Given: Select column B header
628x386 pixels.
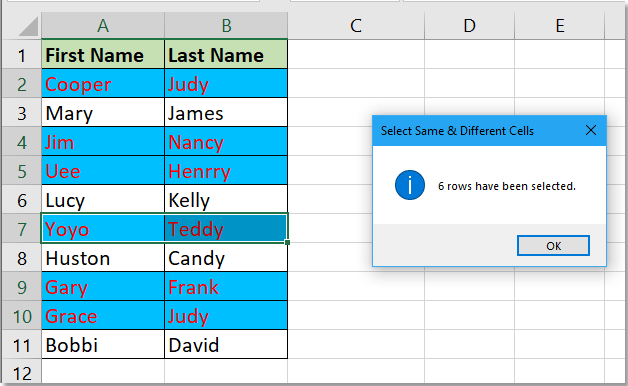Looking at the screenshot, I should pyautogui.click(x=226, y=26).
